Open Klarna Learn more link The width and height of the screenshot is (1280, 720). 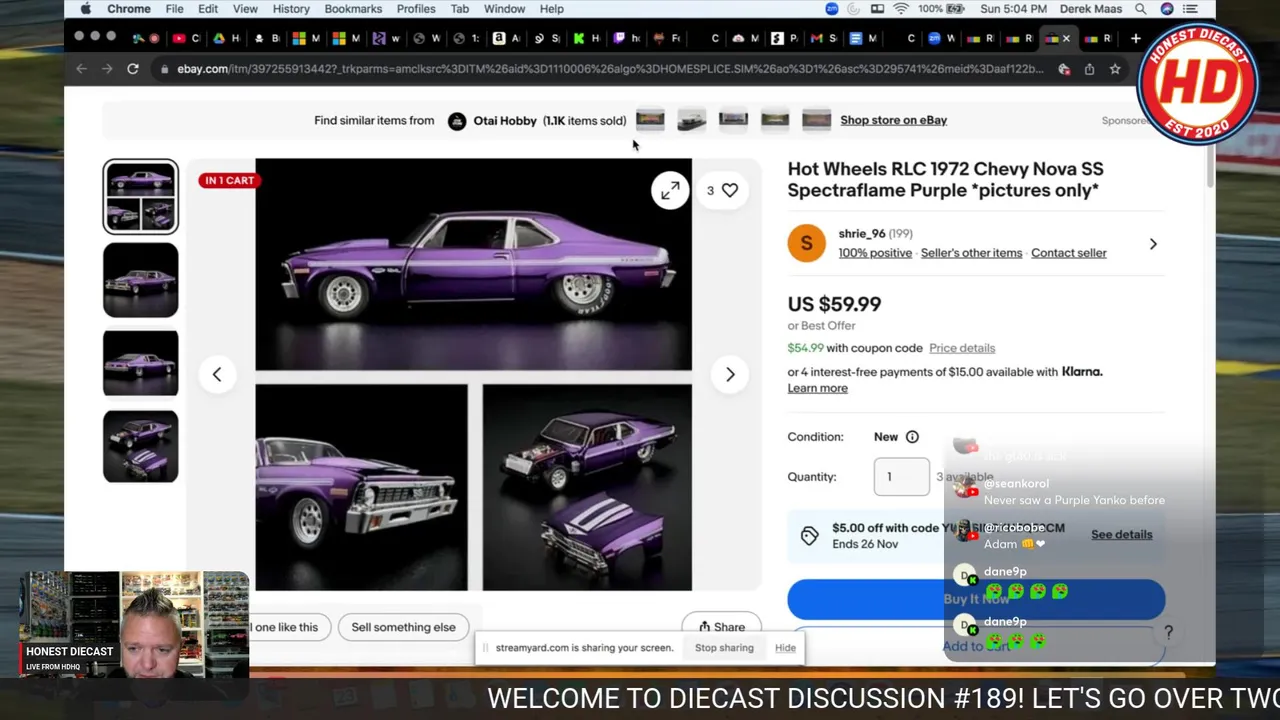pos(817,388)
